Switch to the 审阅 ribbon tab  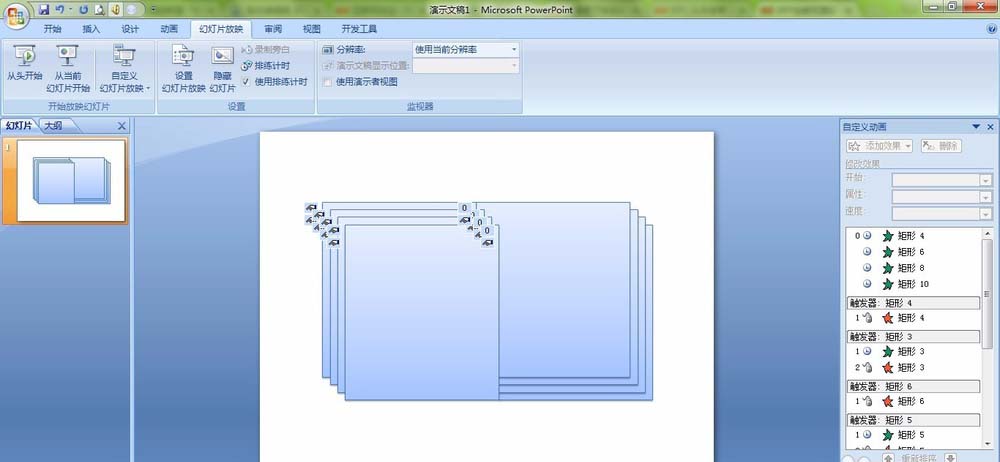tap(273, 29)
